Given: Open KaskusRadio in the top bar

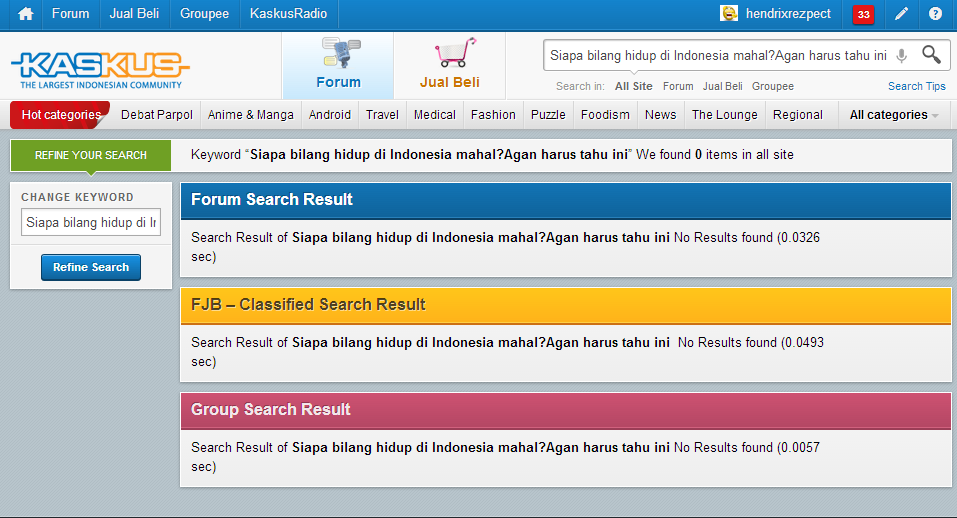Looking at the screenshot, I should 288,13.
